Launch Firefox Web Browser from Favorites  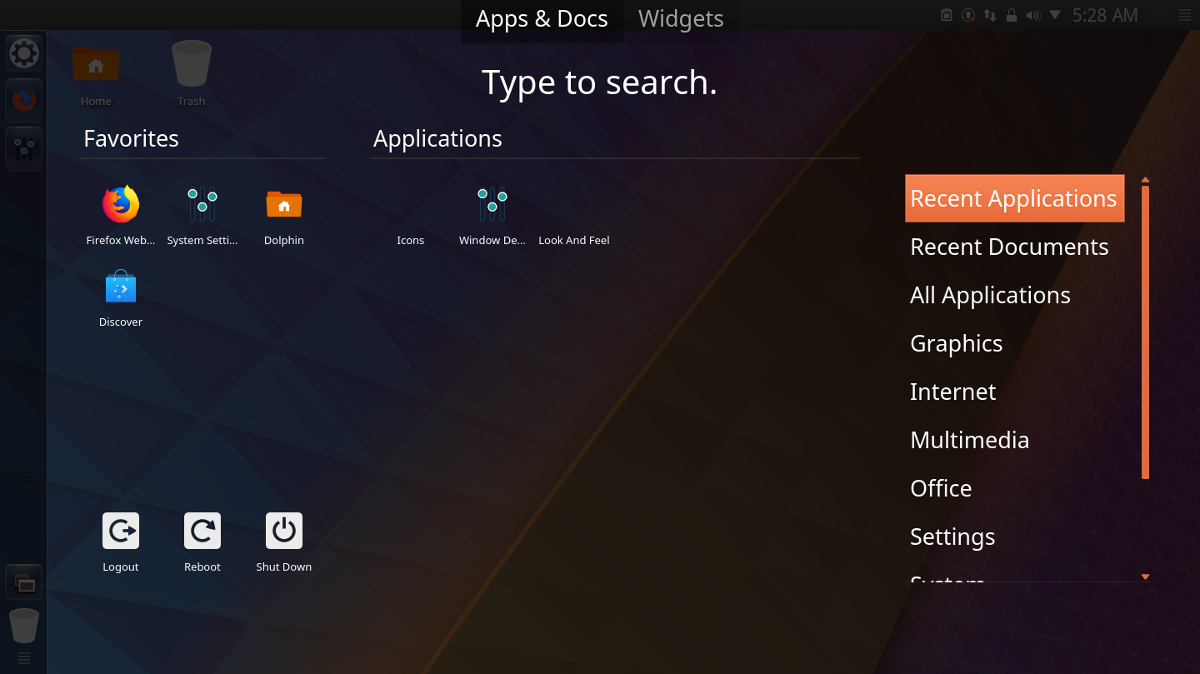pyautogui.click(x=120, y=205)
